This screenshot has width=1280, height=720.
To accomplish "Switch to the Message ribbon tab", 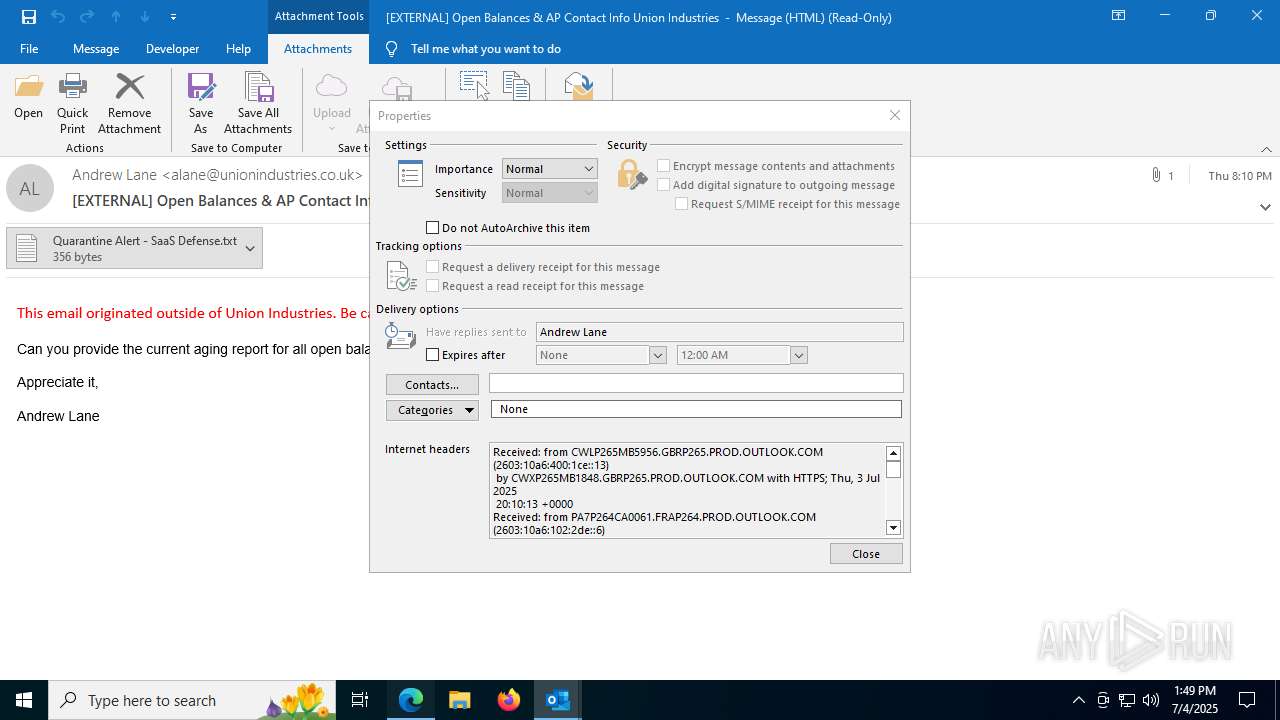I will point(96,49).
